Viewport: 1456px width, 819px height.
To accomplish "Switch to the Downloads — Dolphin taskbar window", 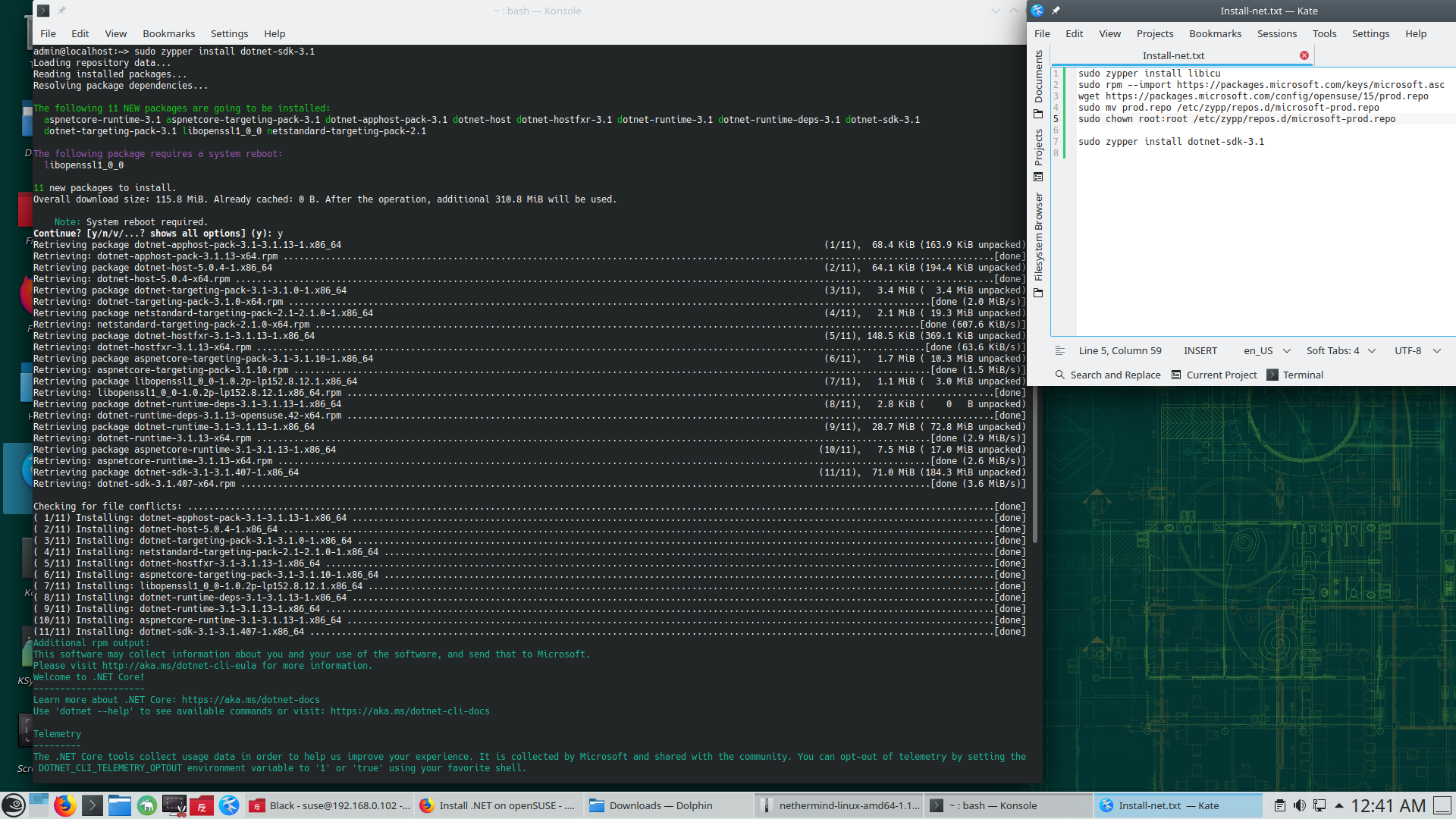I will pyautogui.click(x=660, y=805).
